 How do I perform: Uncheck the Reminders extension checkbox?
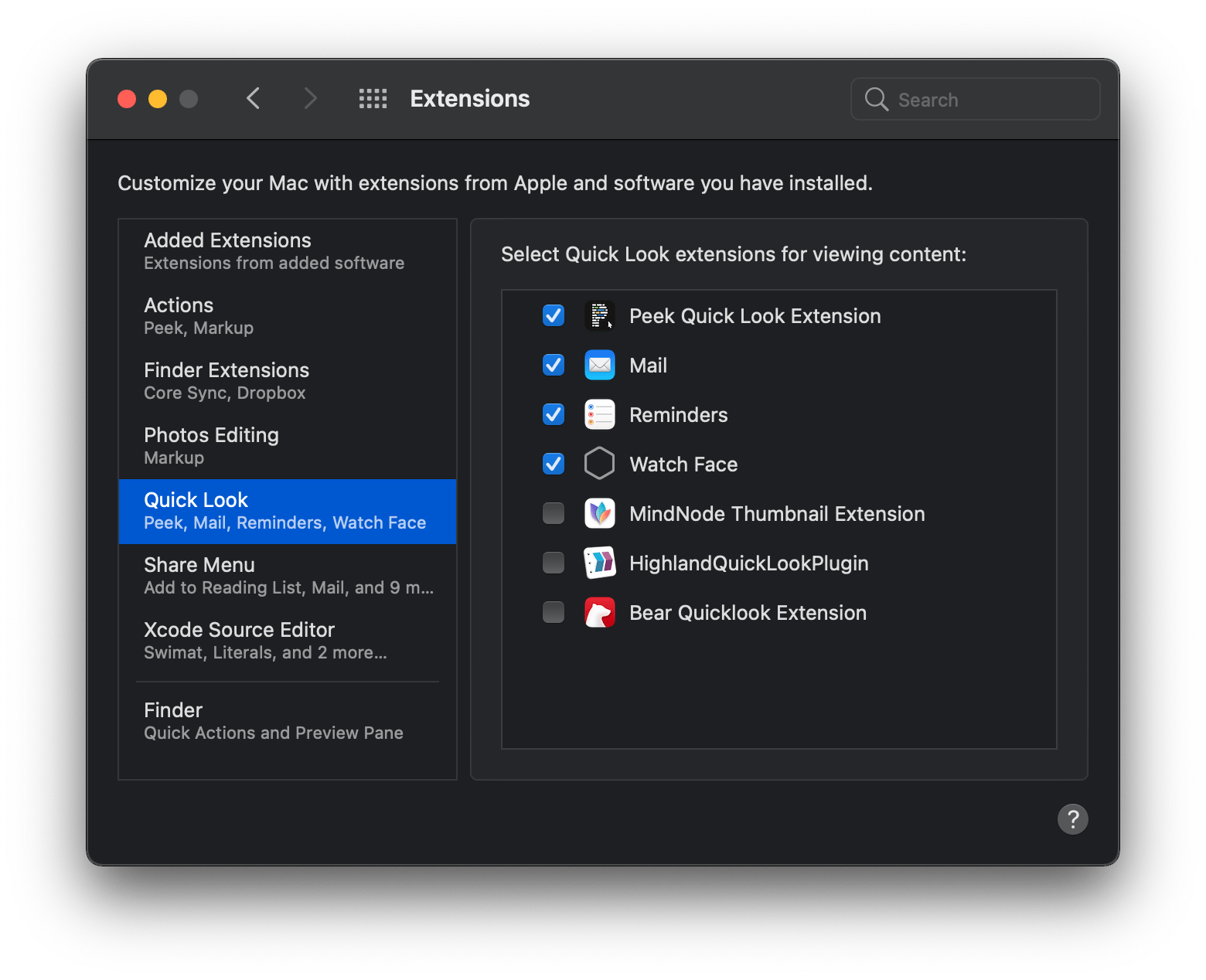(554, 414)
